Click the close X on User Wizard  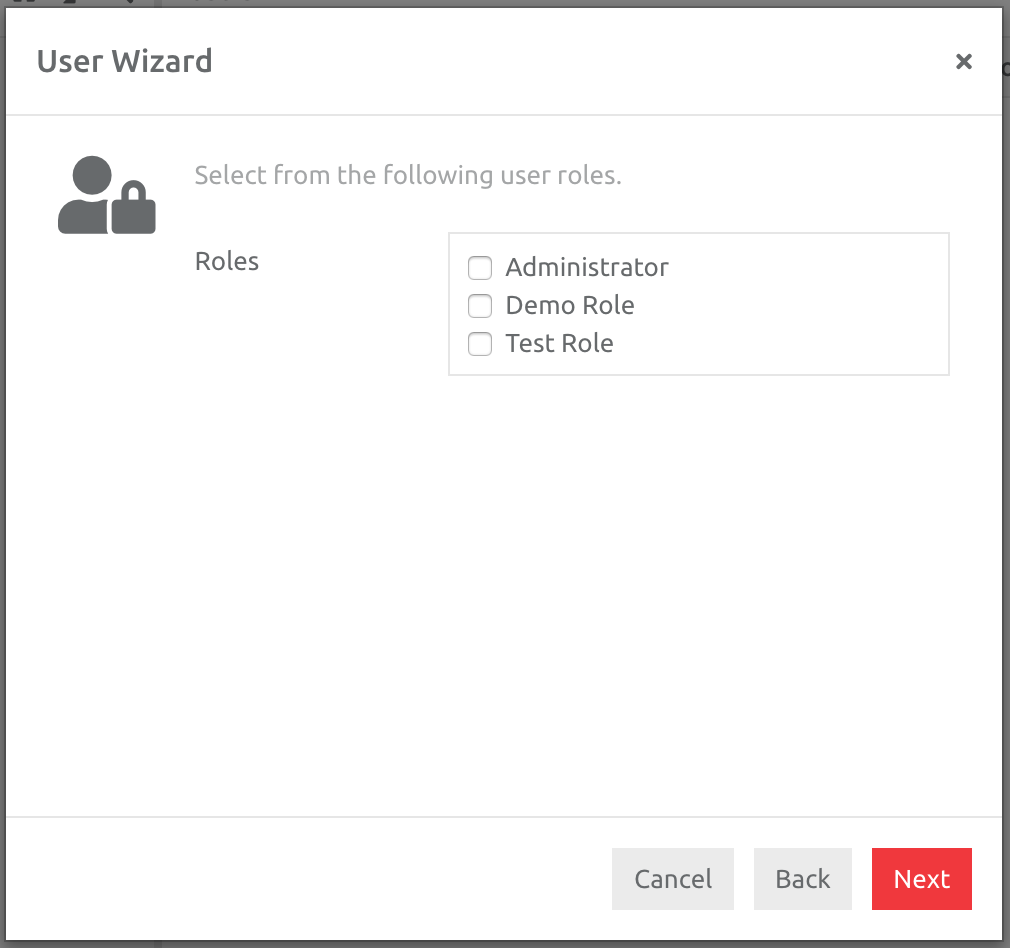tap(964, 61)
